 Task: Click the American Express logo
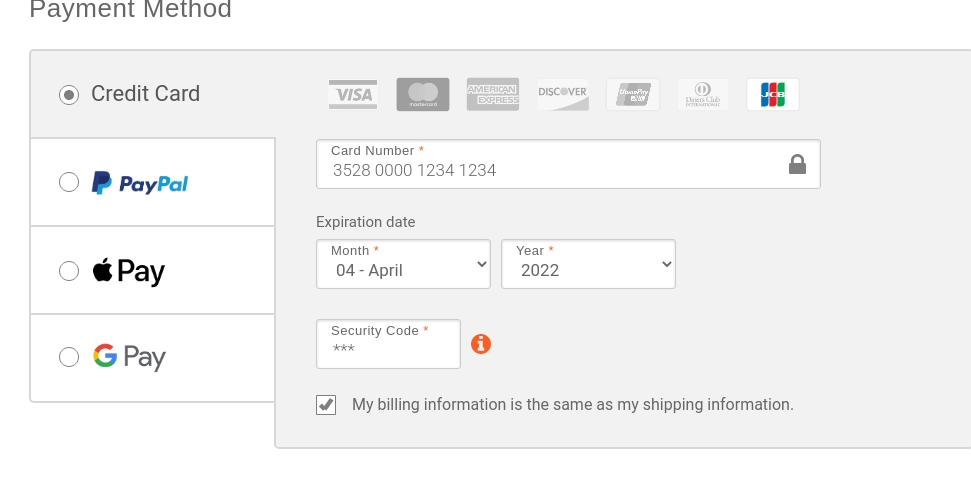(493, 95)
